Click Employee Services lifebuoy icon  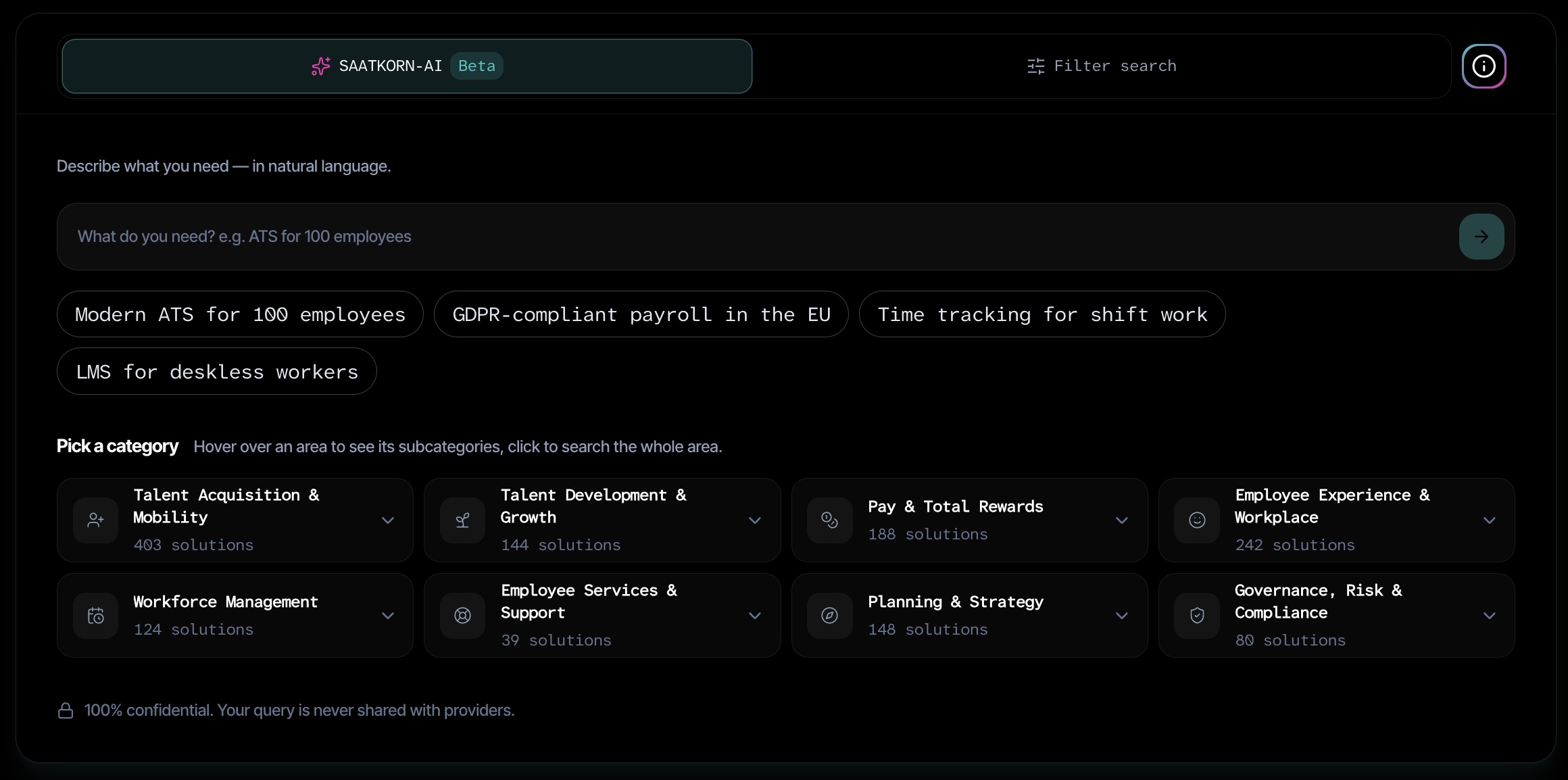coord(462,616)
